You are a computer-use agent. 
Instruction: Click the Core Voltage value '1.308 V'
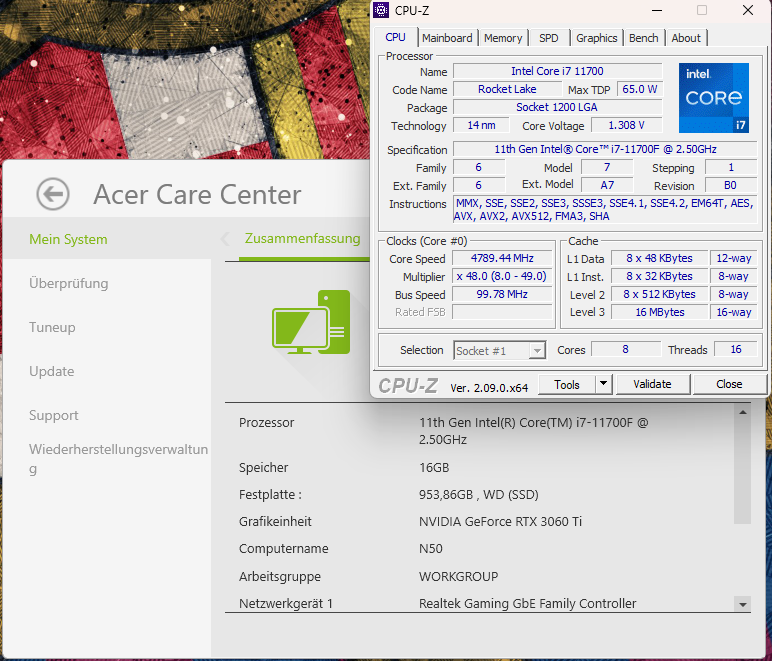(x=626, y=126)
